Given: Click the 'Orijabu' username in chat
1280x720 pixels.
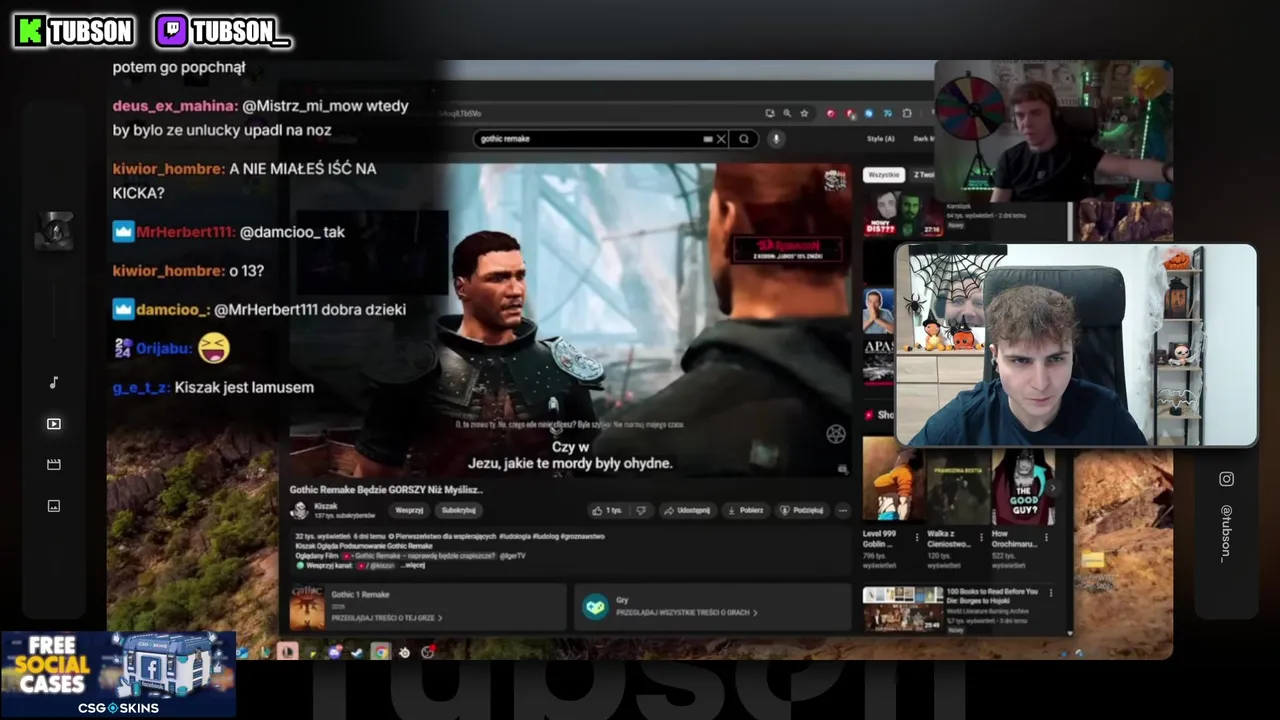Looking at the screenshot, I should tap(164, 348).
